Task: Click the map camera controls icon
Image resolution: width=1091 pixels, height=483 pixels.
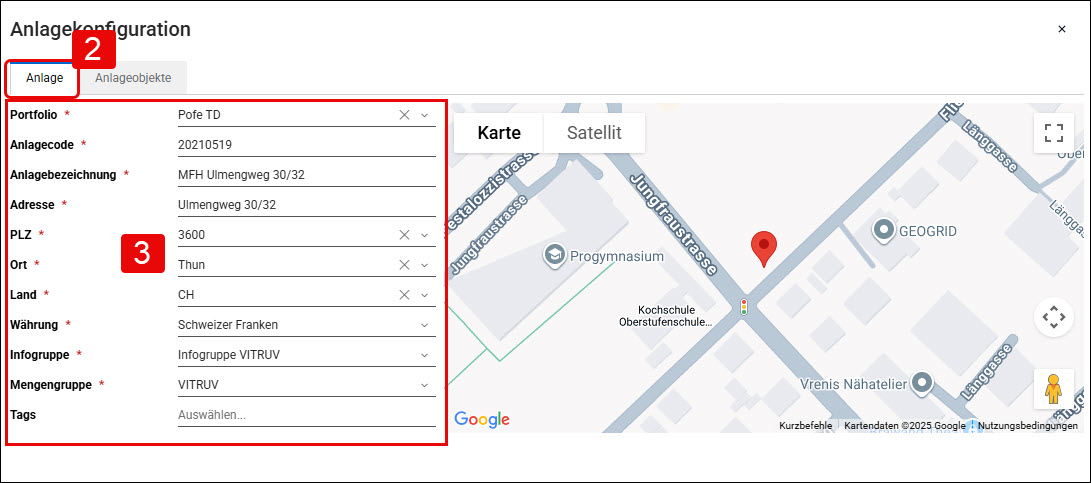Action: 1053,317
